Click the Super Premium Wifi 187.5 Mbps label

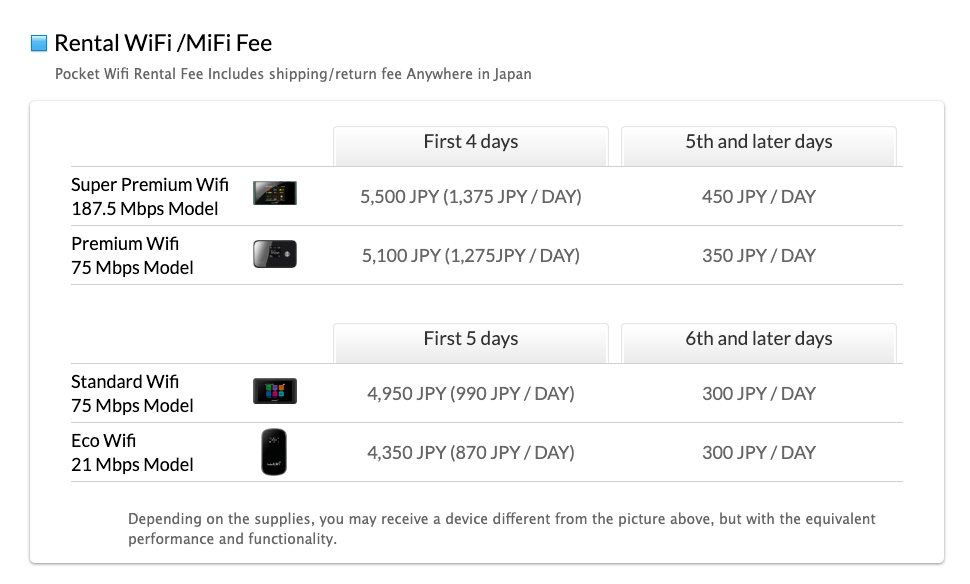click(150, 196)
